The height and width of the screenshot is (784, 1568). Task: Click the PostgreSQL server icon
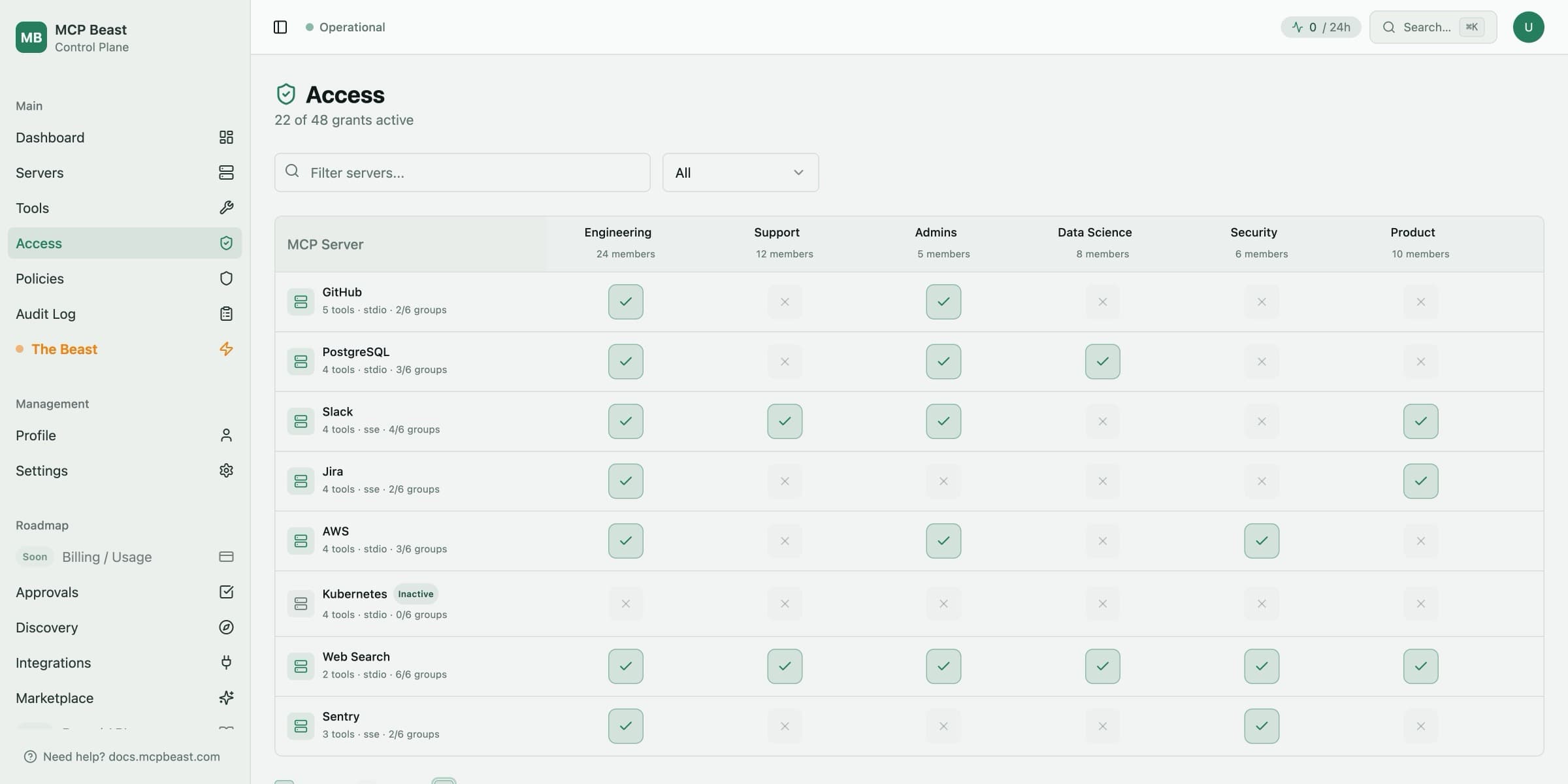tap(301, 361)
